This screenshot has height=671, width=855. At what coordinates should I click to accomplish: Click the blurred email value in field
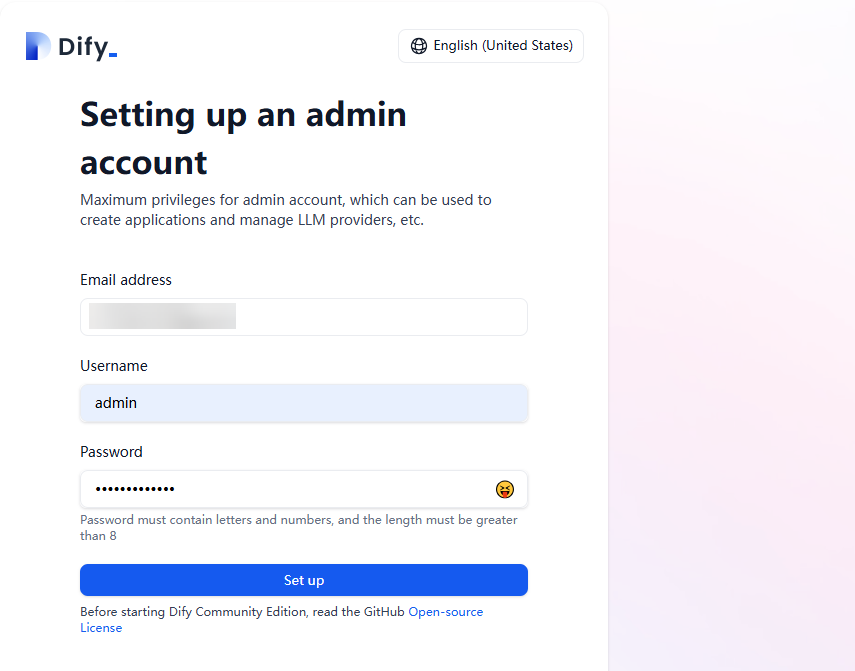pyautogui.click(x=162, y=316)
